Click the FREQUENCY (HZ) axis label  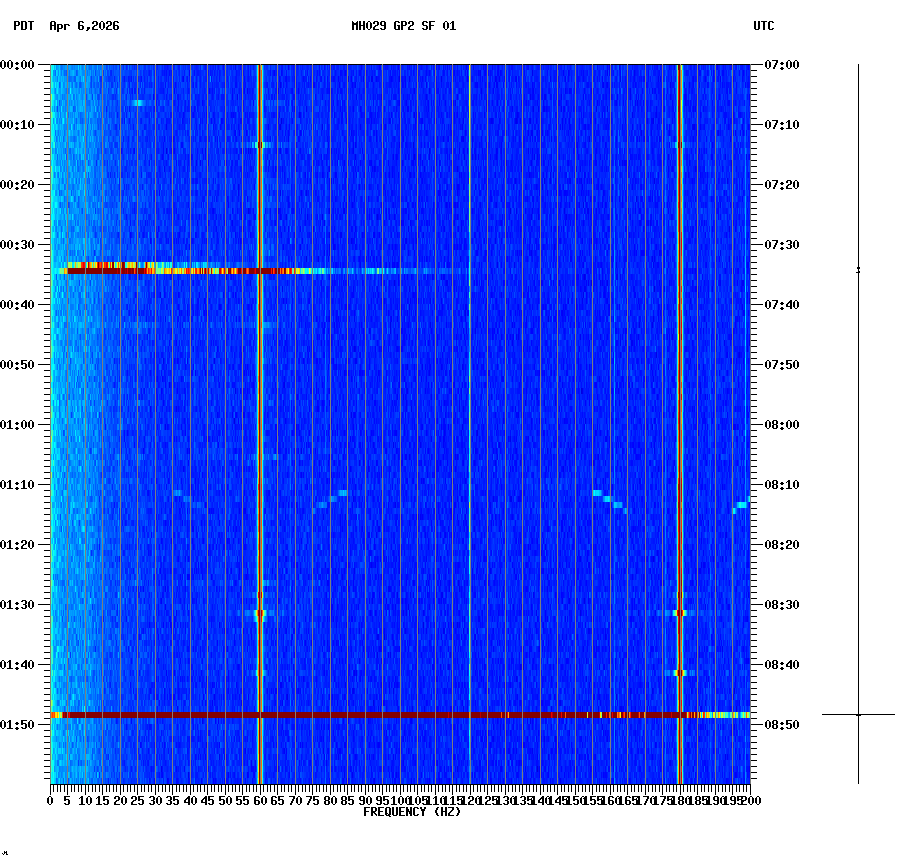coord(411,811)
